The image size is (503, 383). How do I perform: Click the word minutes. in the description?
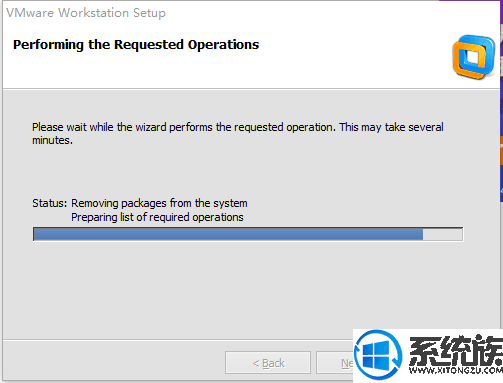pyautogui.click(x=52, y=140)
